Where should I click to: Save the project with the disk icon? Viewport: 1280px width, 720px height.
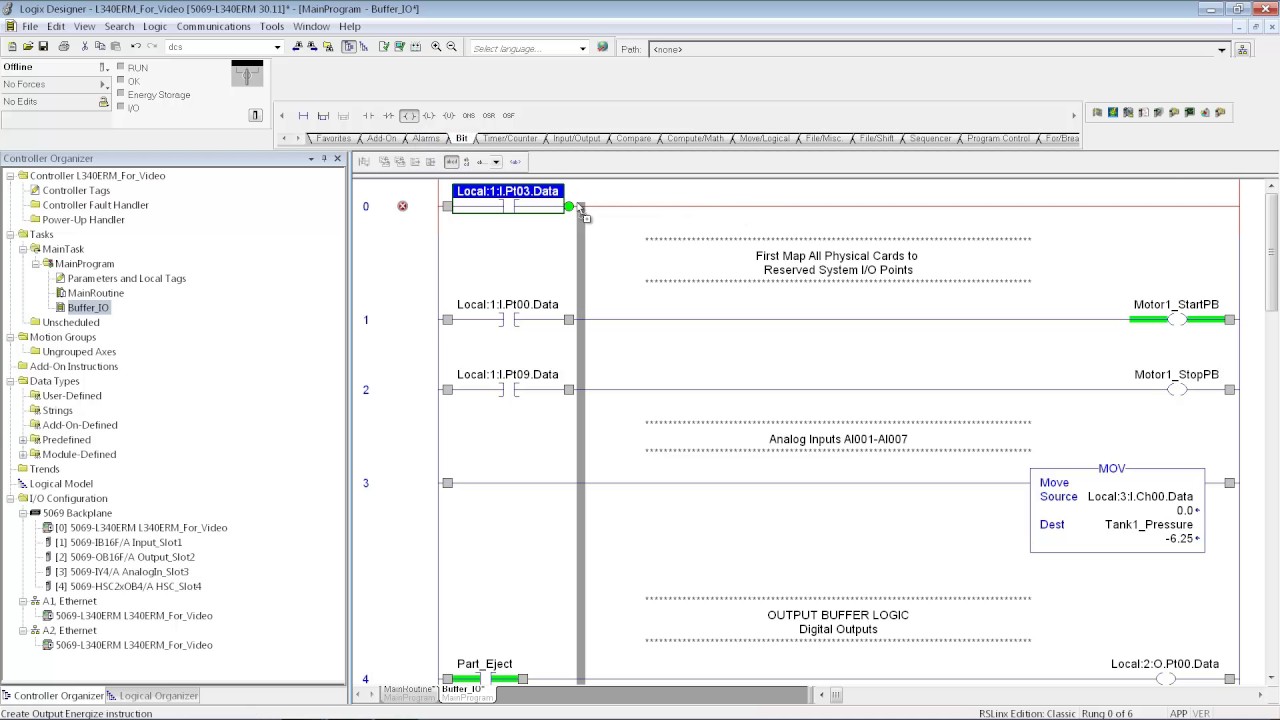point(42,47)
